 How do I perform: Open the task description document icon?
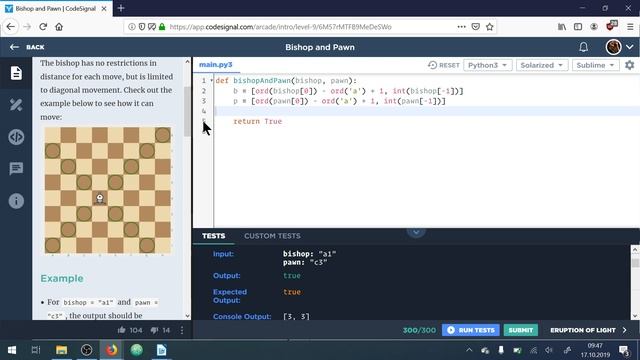pyautogui.click(x=16, y=73)
